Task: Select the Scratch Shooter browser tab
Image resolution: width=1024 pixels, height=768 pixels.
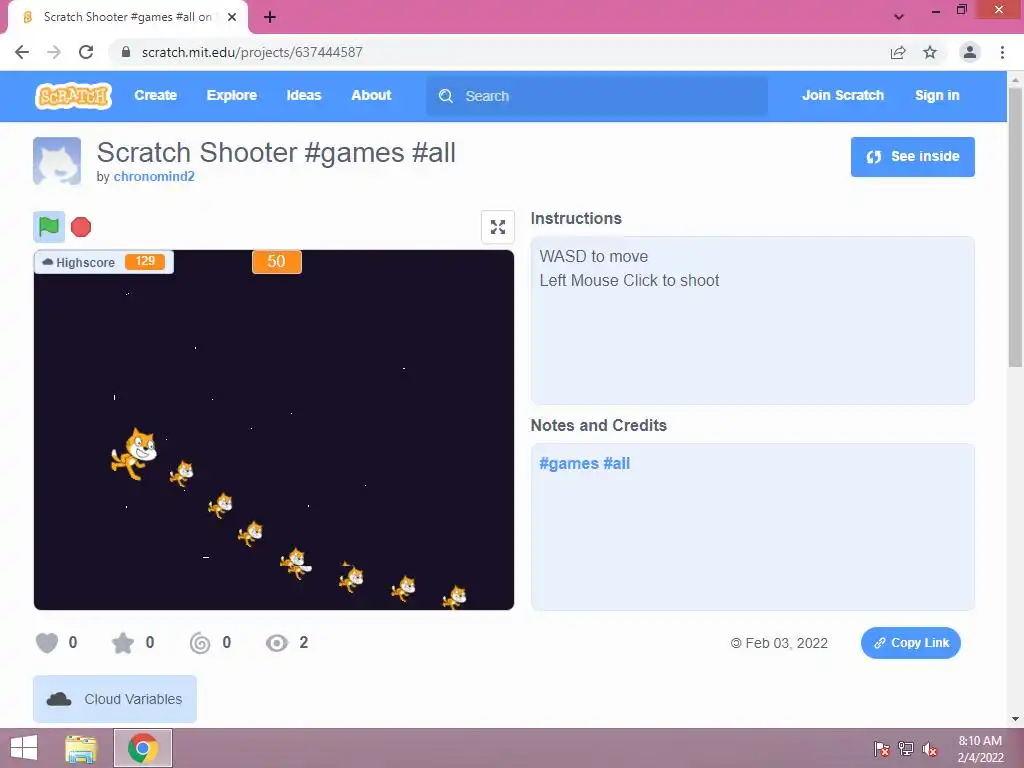Action: pyautogui.click(x=128, y=17)
